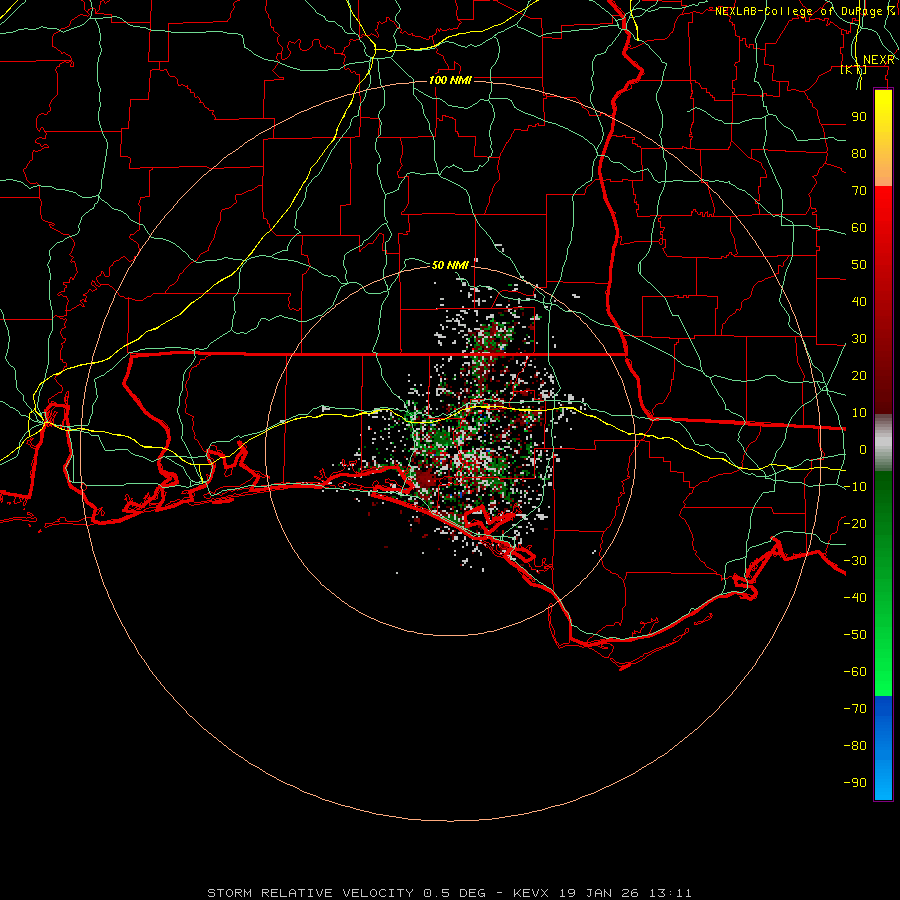Click the 90 value on the velocity scale
The image size is (900, 900).
coord(859,117)
